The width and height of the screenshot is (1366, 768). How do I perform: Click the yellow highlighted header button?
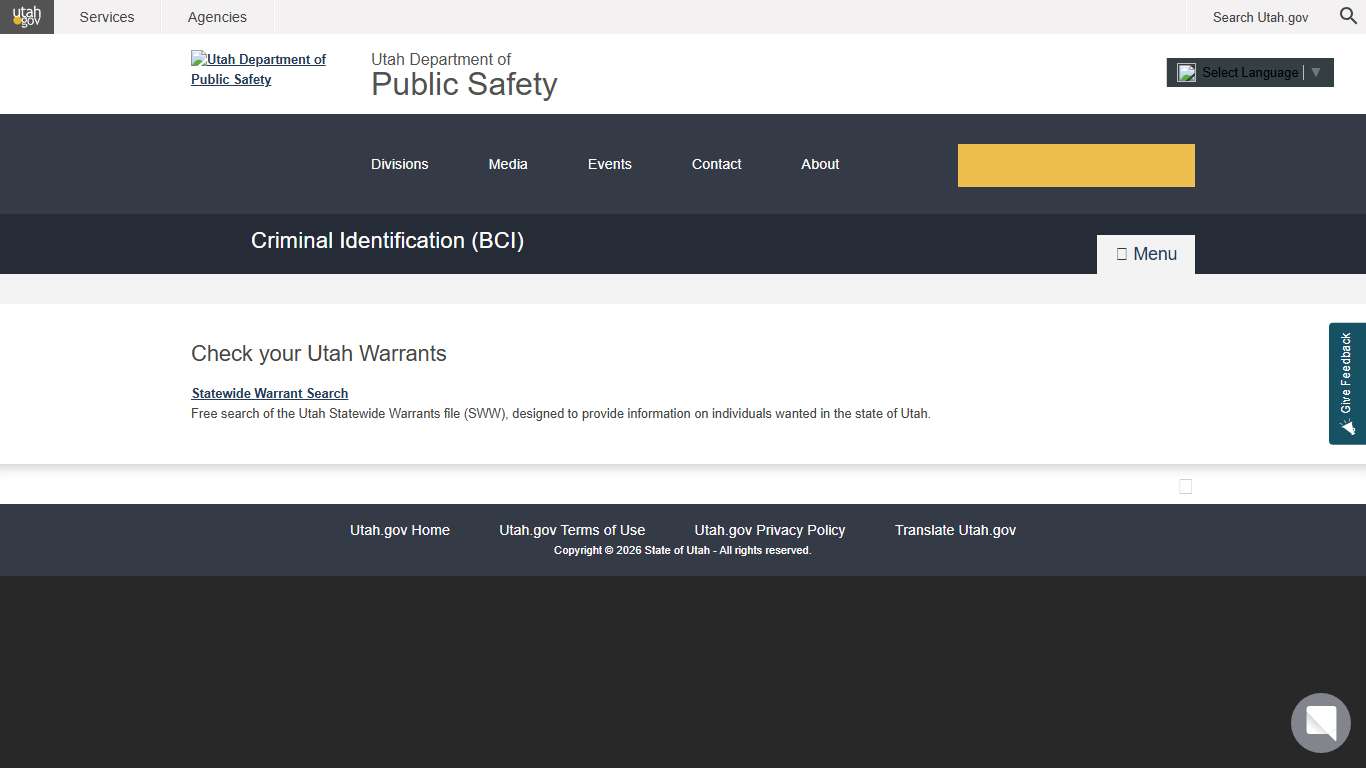[1076, 165]
